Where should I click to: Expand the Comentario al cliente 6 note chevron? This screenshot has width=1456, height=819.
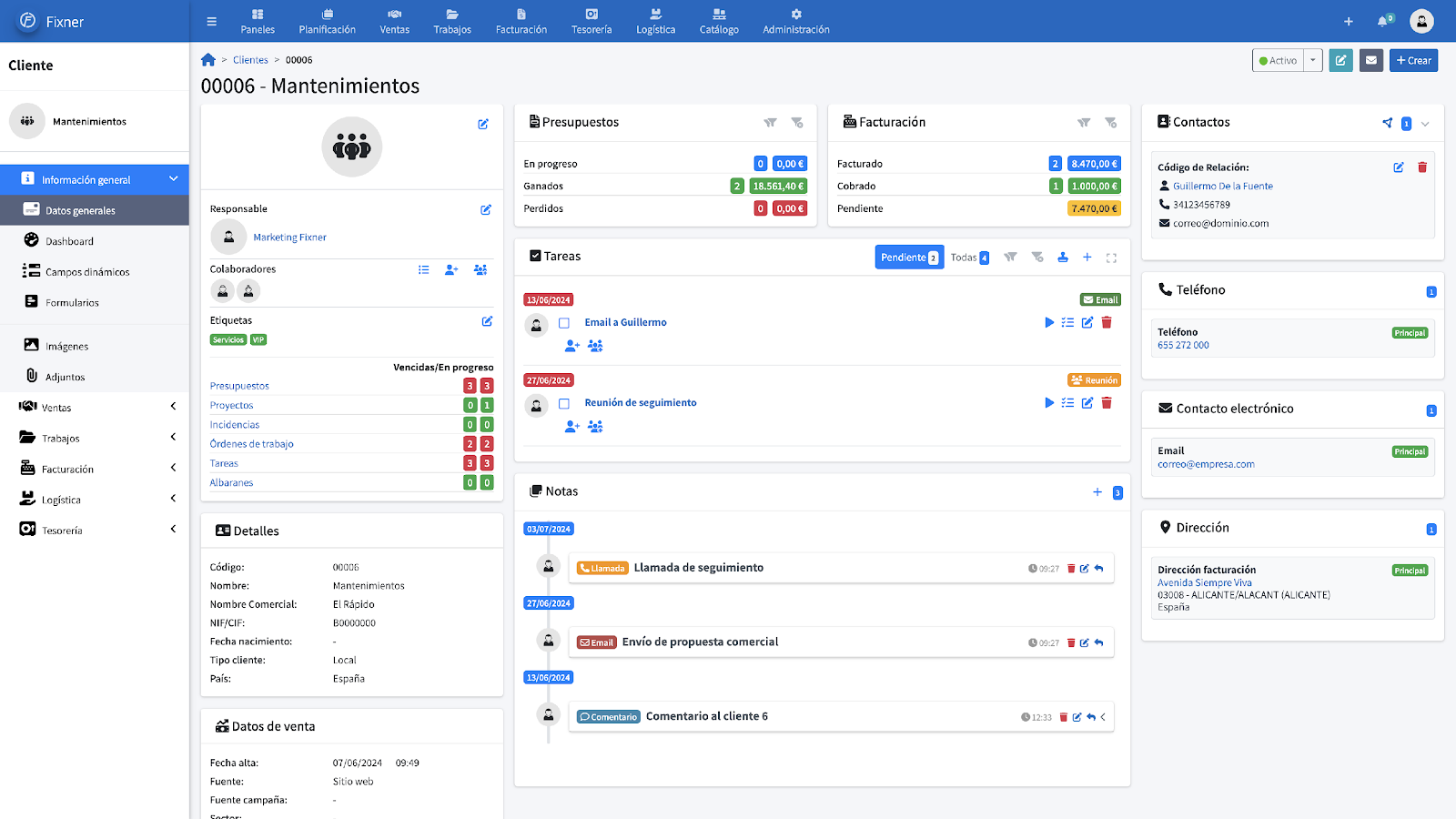click(1103, 718)
